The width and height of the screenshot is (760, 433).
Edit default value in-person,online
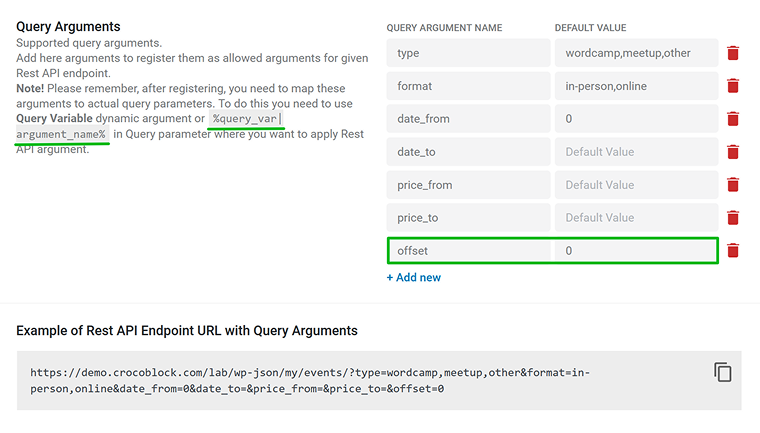(x=636, y=86)
